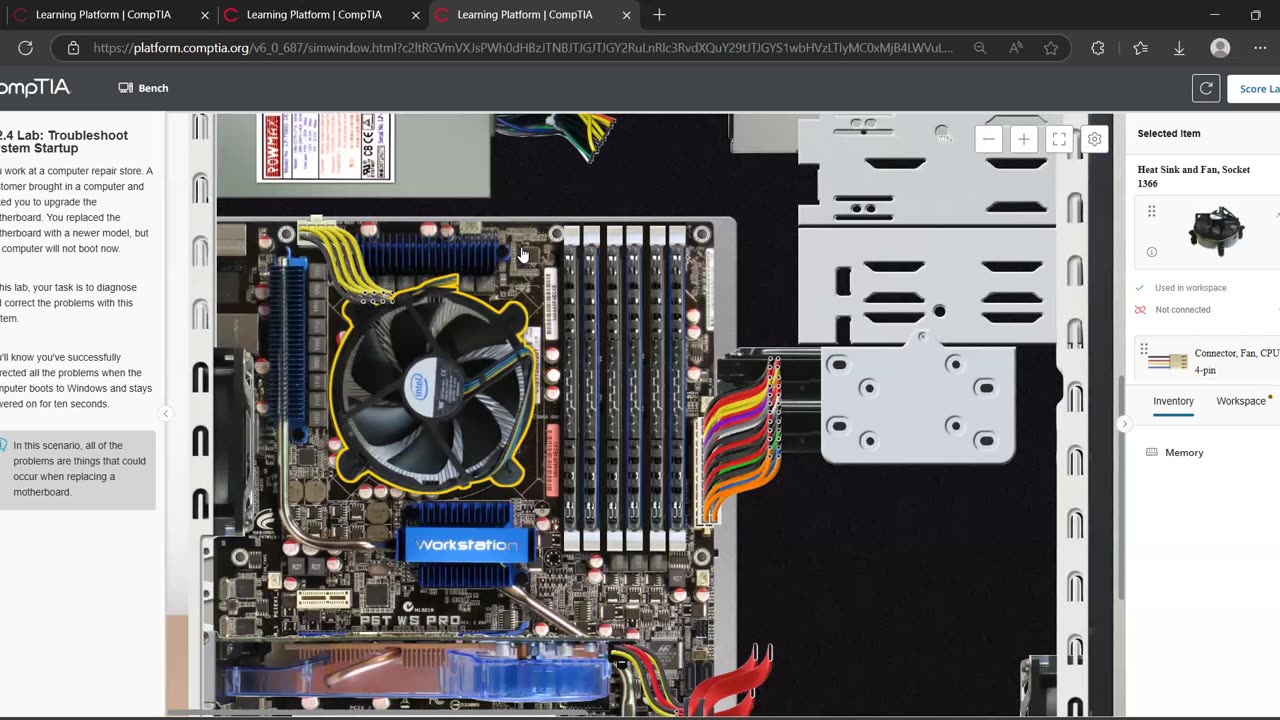The height and width of the screenshot is (720, 1280).
Task: Open browser settings and more menu
Action: pyautogui.click(x=1260, y=48)
